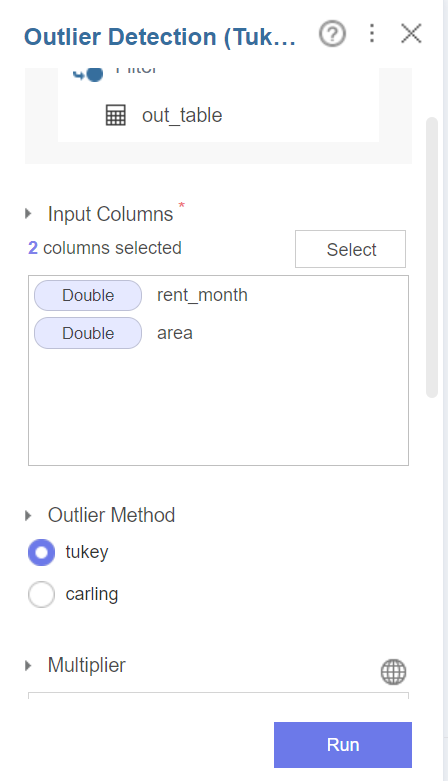The image size is (448, 781).
Task: Open the help question mark icon
Action: (x=332, y=34)
